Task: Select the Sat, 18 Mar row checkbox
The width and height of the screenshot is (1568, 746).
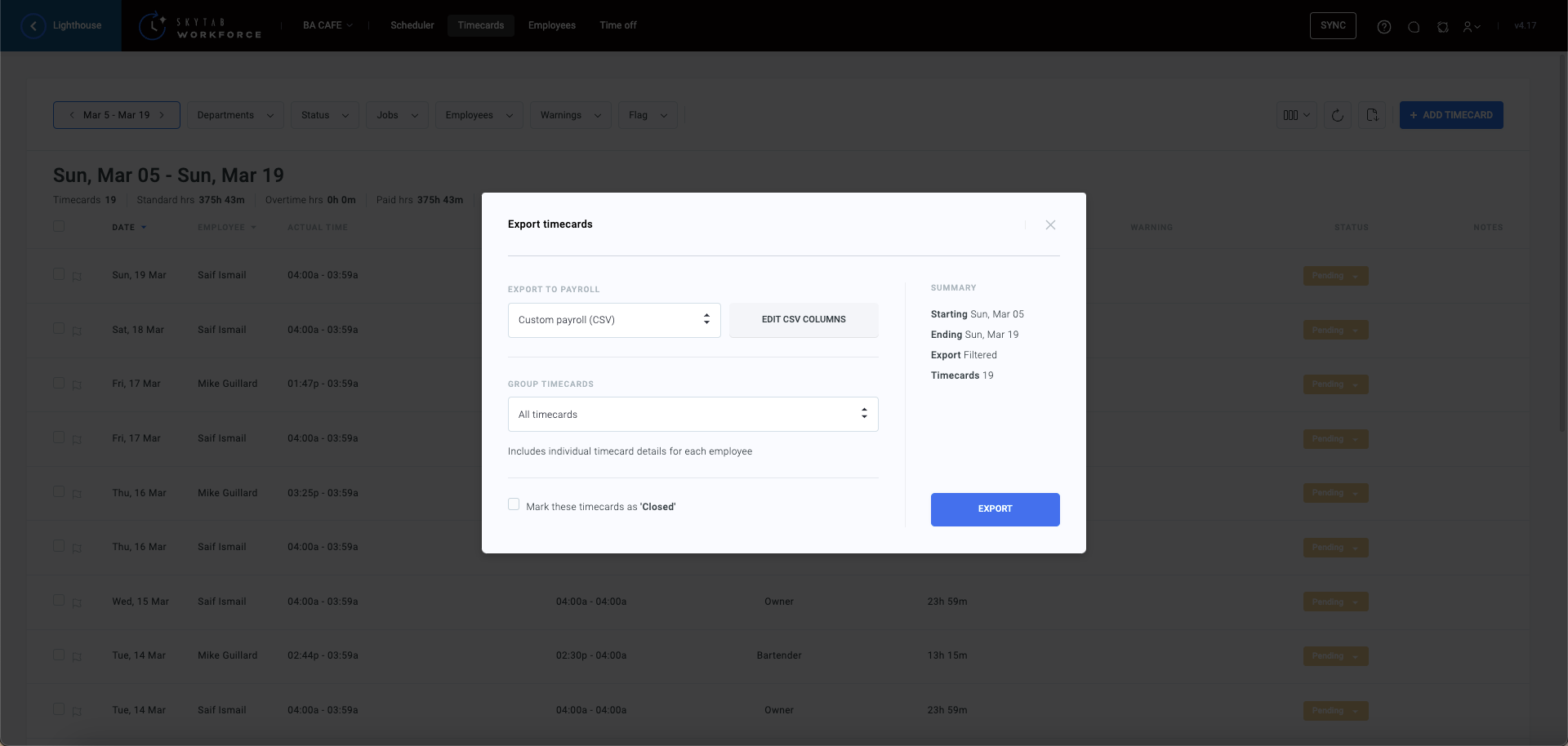Action: [59, 329]
